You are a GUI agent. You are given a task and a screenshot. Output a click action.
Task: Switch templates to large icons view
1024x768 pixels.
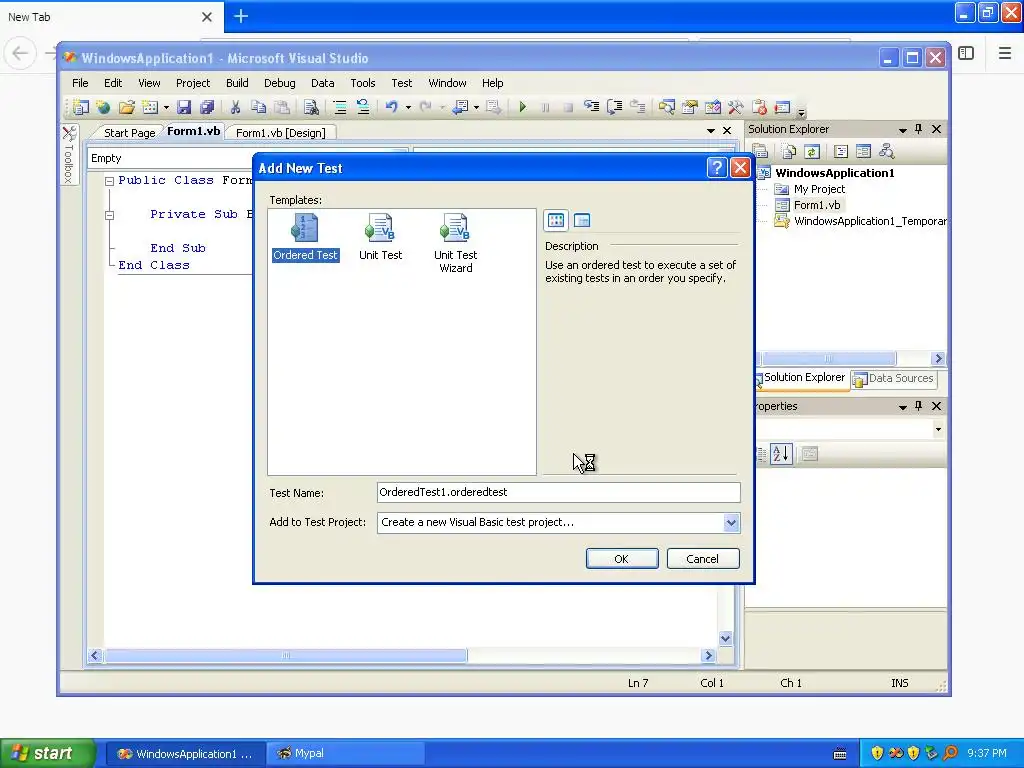pyautogui.click(x=556, y=220)
